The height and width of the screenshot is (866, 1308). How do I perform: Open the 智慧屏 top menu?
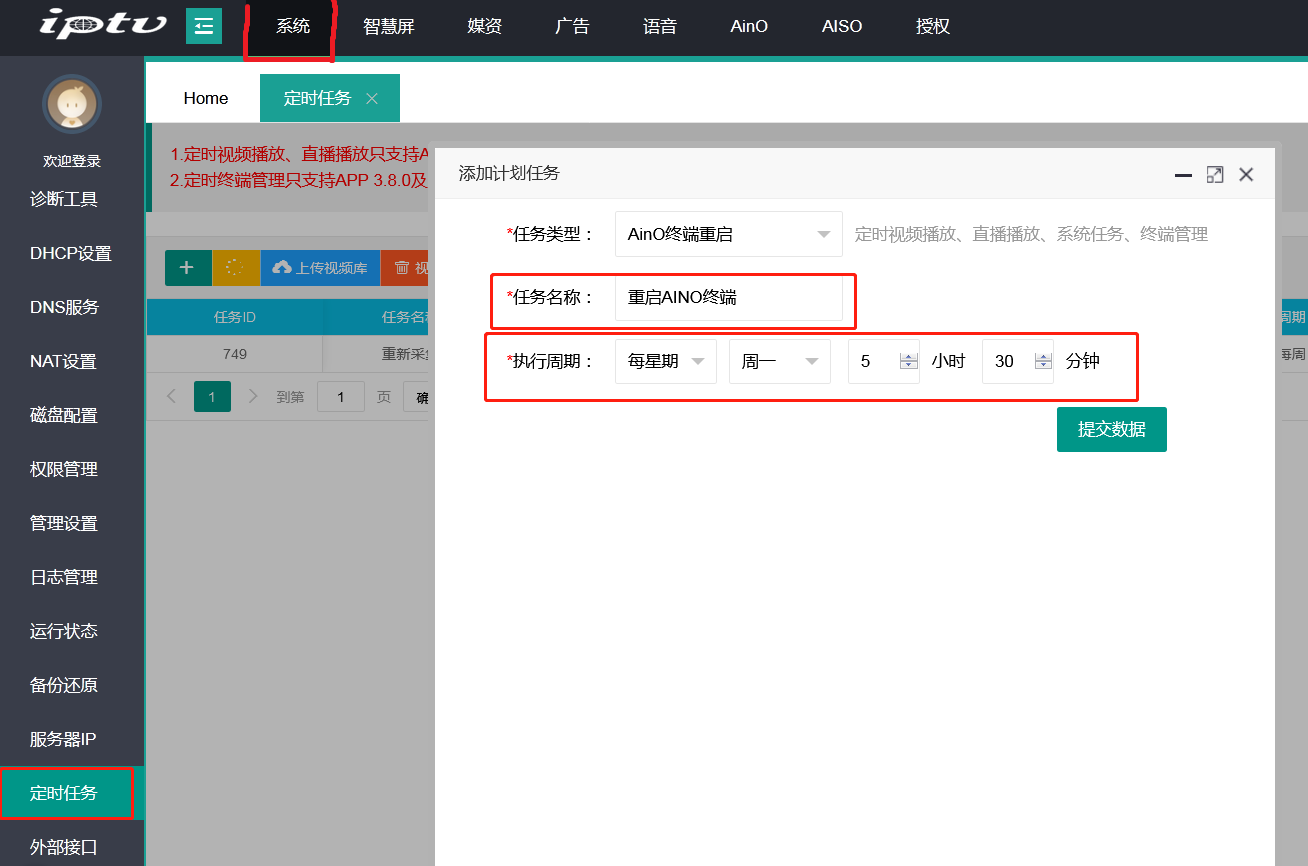(x=388, y=27)
